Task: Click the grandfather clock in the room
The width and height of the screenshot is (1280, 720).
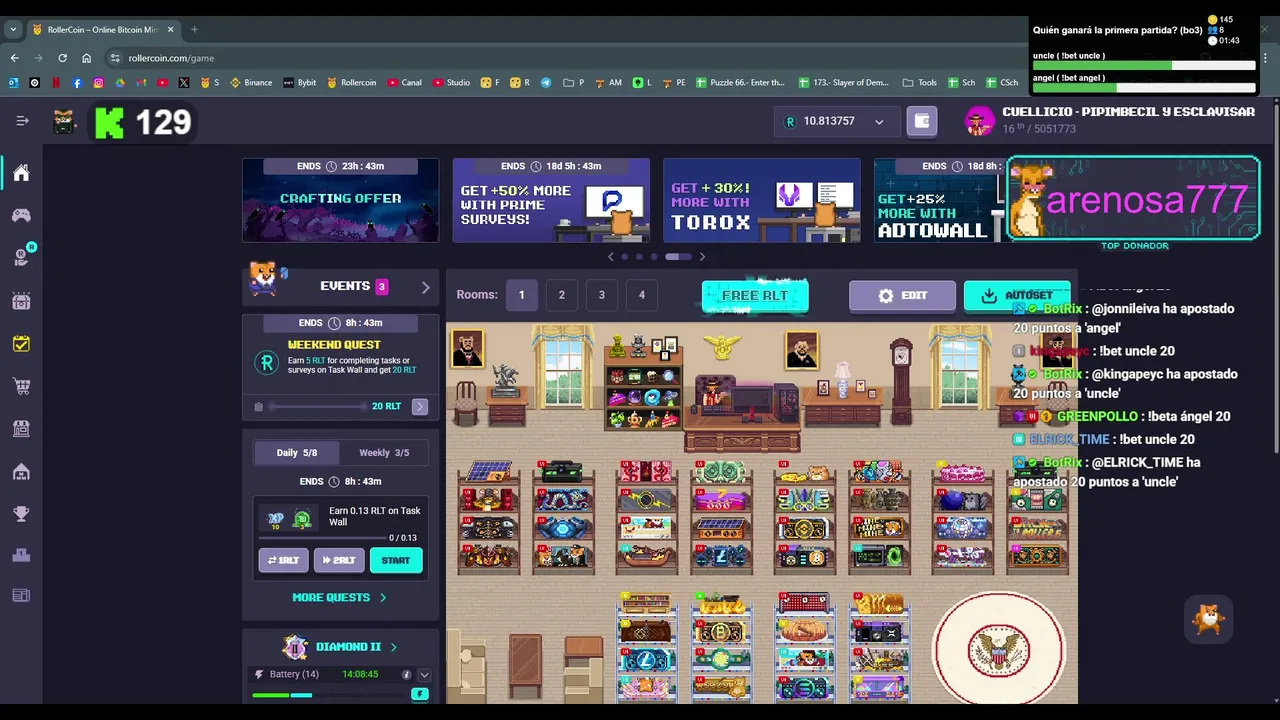Action: (x=901, y=380)
